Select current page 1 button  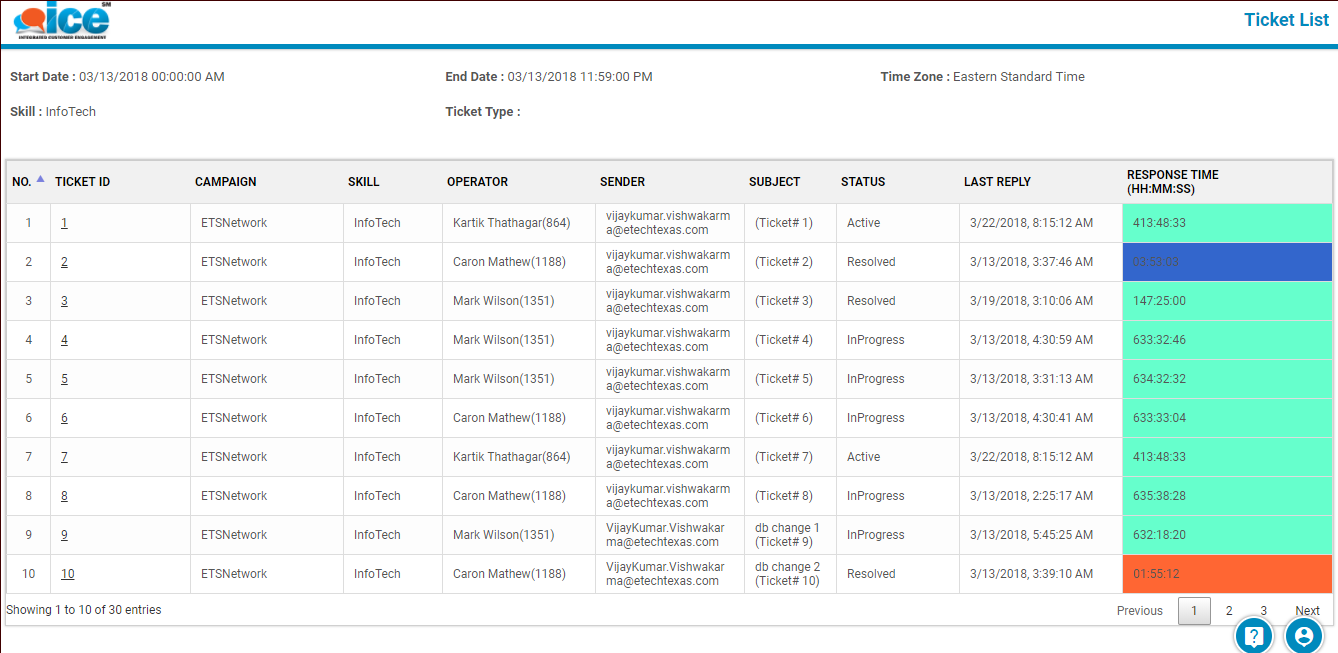click(1194, 611)
